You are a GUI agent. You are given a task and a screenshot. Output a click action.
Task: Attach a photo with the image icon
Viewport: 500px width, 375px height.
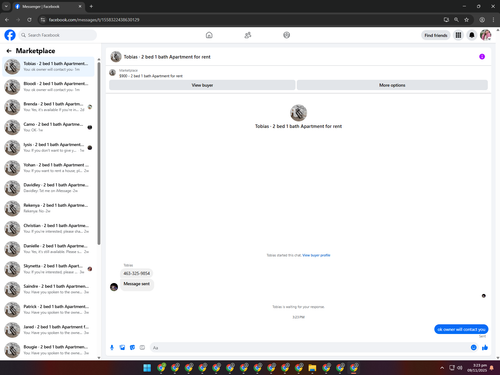point(122,348)
